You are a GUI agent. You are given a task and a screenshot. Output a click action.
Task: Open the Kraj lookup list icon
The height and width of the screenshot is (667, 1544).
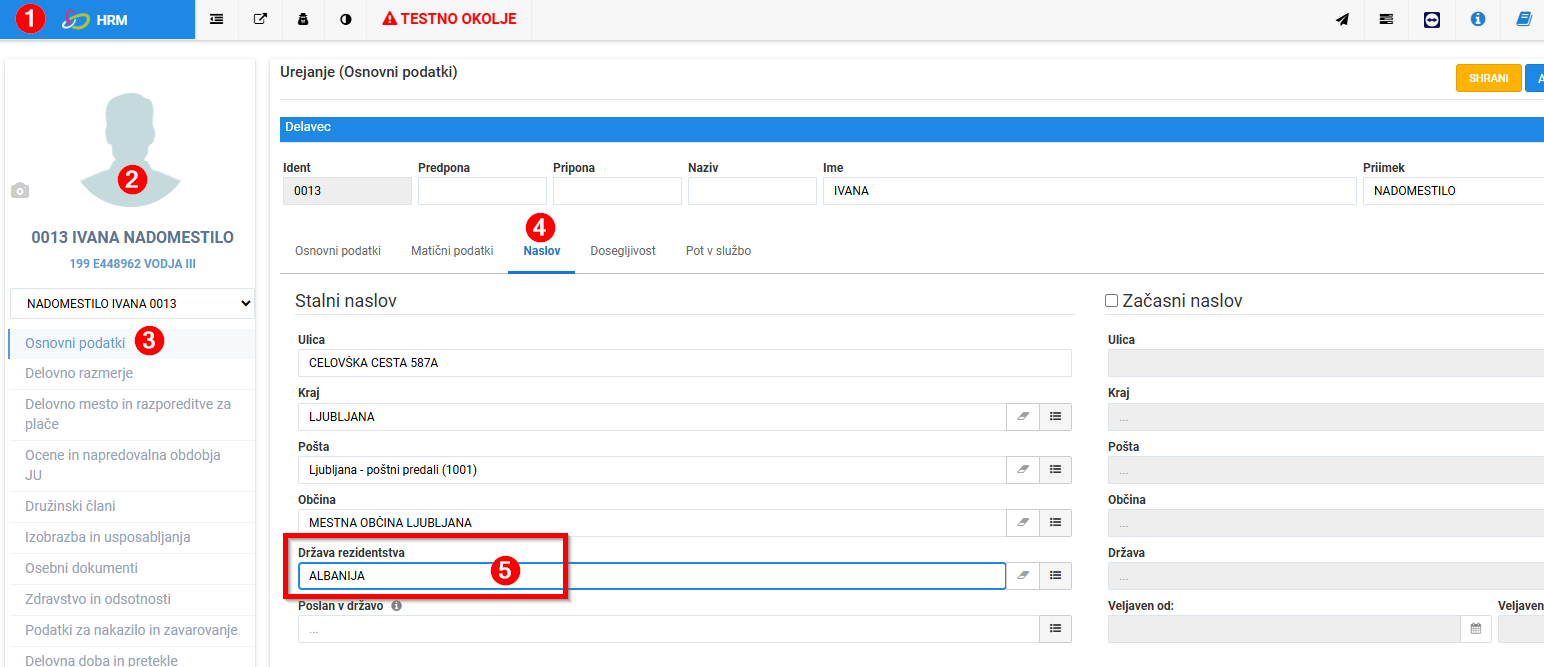tap(1056, 417)
